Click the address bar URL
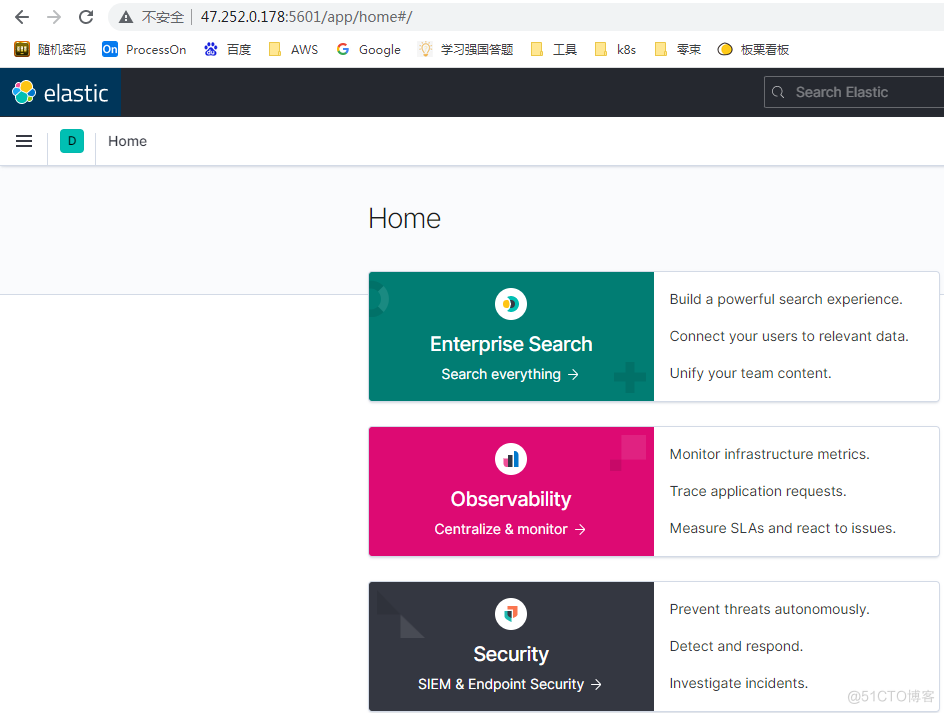 306,17
